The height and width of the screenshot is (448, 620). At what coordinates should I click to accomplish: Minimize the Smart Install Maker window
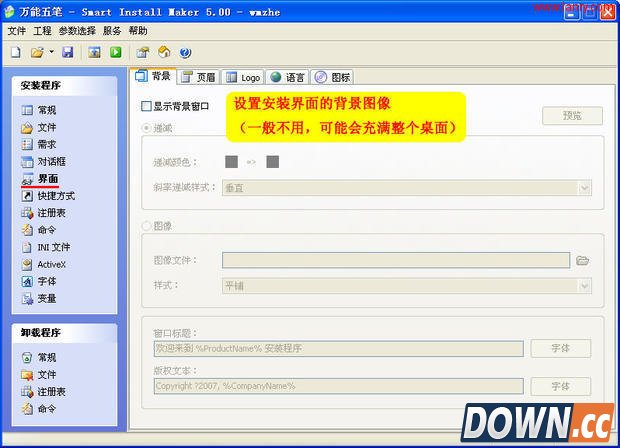coord(571,12)
